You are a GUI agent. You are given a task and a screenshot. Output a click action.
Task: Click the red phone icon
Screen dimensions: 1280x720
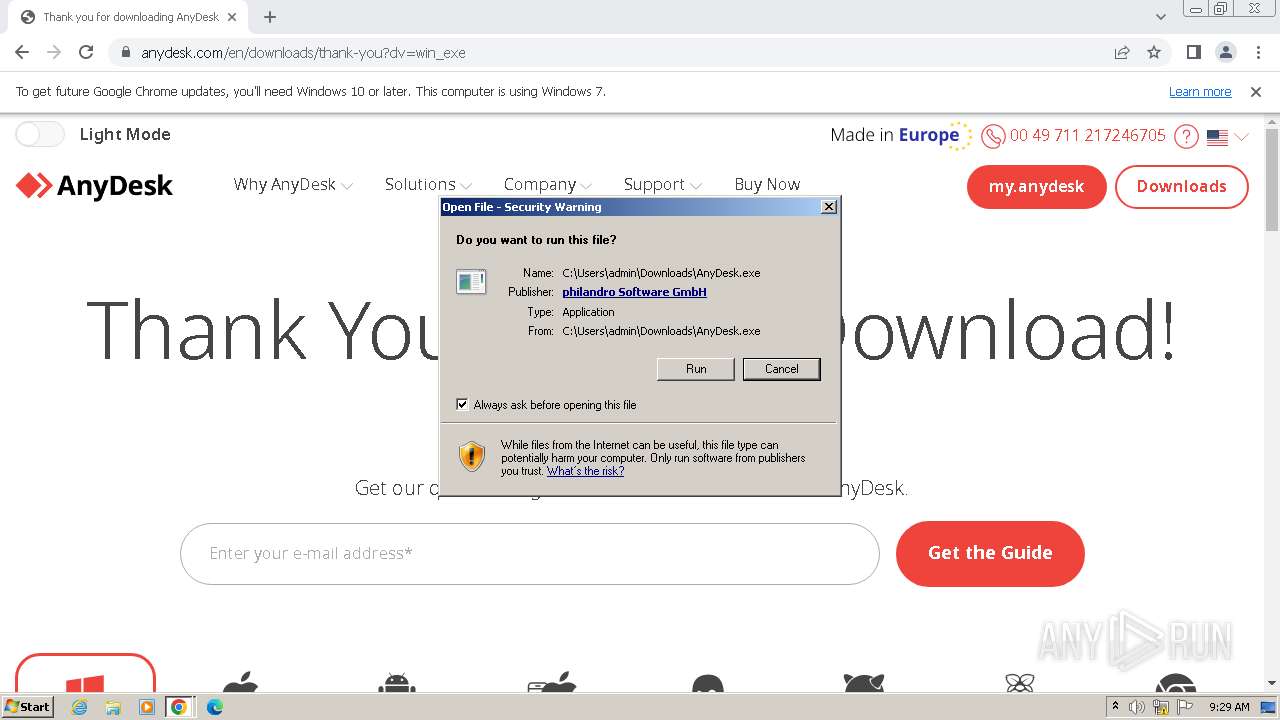point(993,136)
